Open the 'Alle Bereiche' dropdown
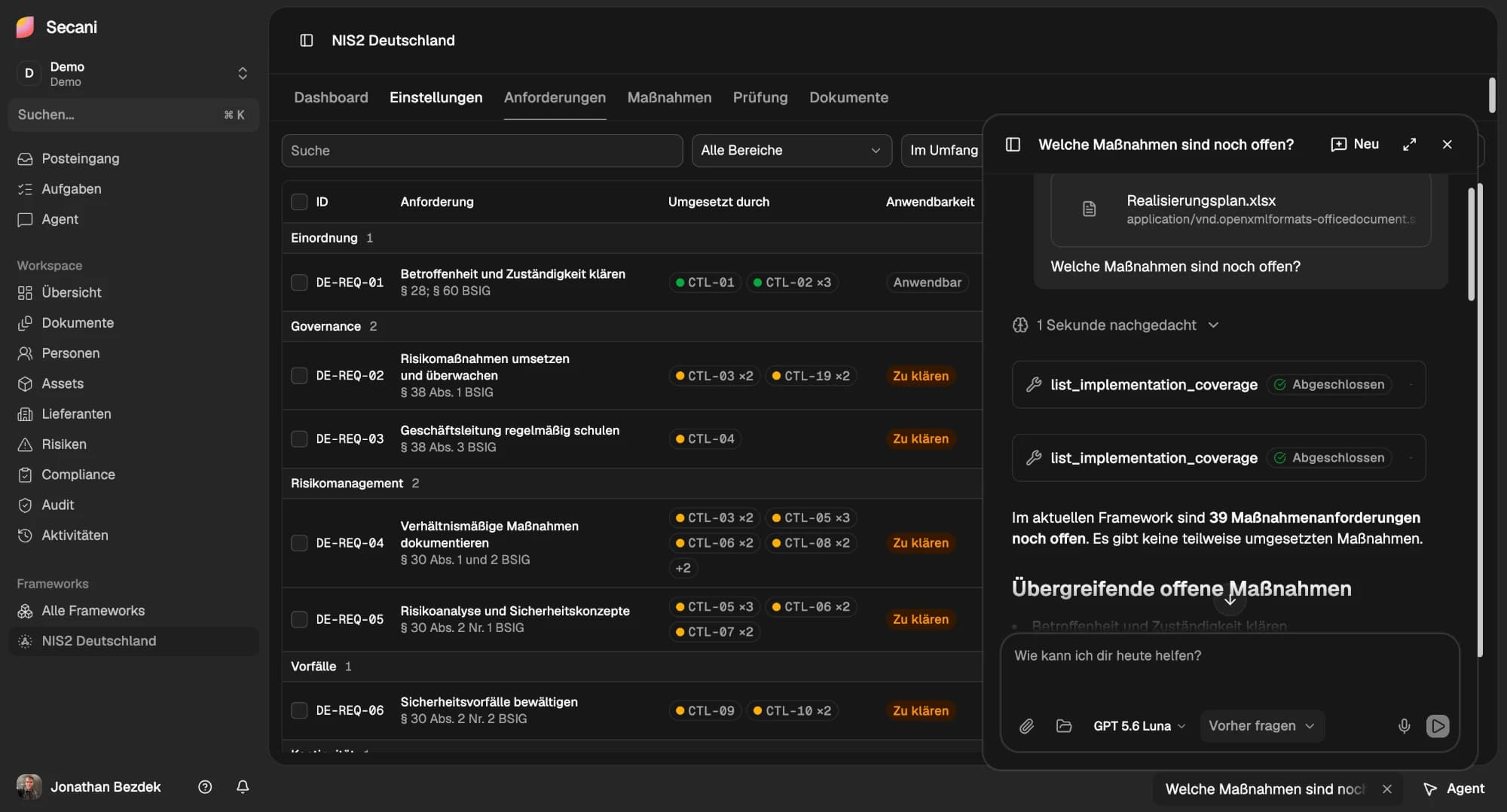This screenshot has height=812, width=1507. (791, 151)
